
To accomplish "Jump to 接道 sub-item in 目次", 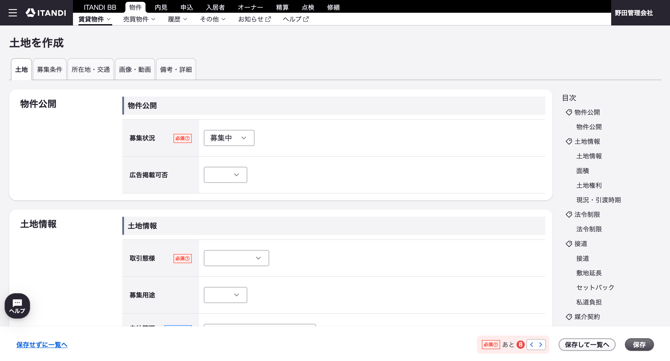I will (x=582, y=258).
